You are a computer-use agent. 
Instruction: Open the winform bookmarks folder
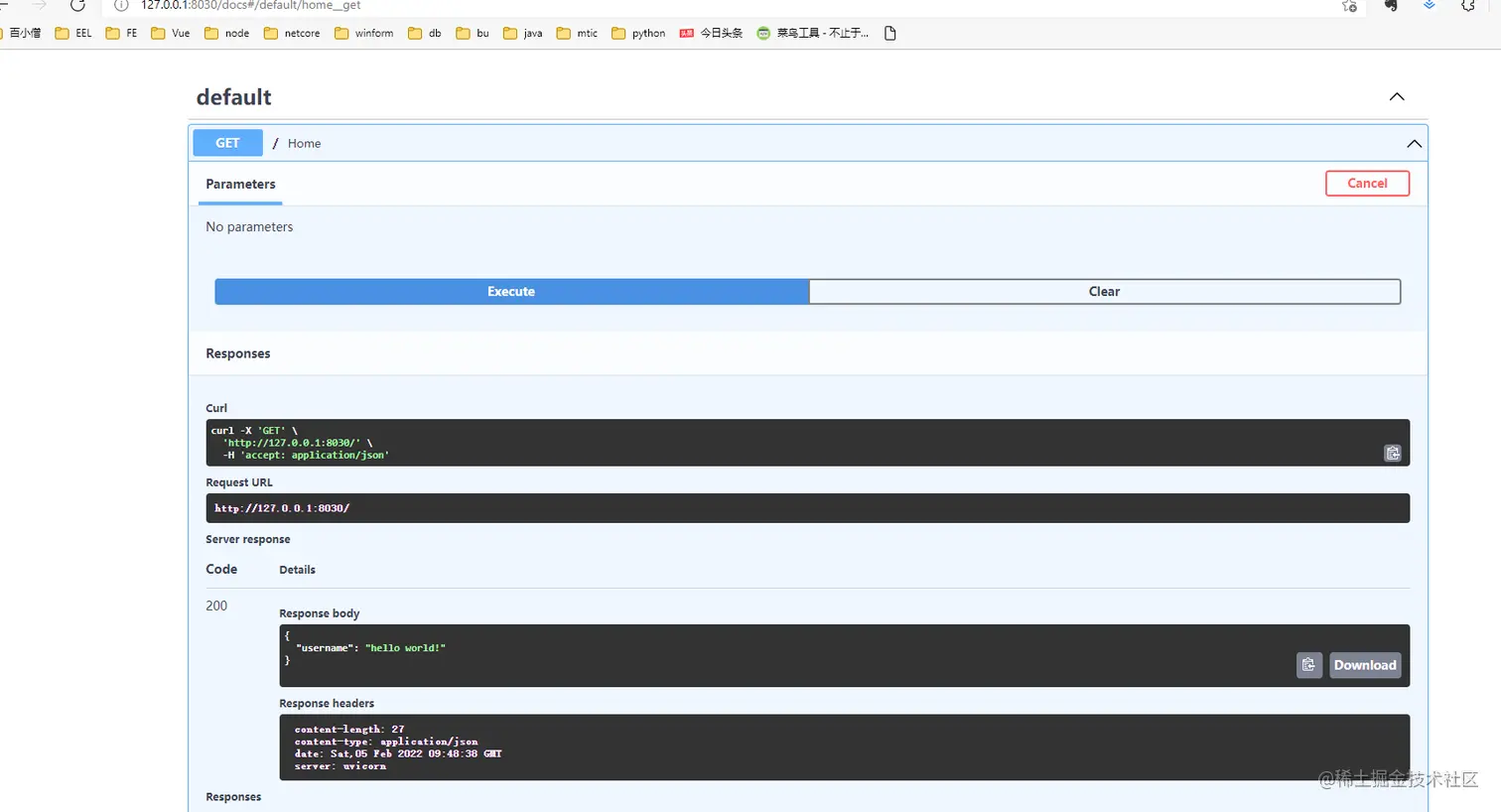click(364, 33)
